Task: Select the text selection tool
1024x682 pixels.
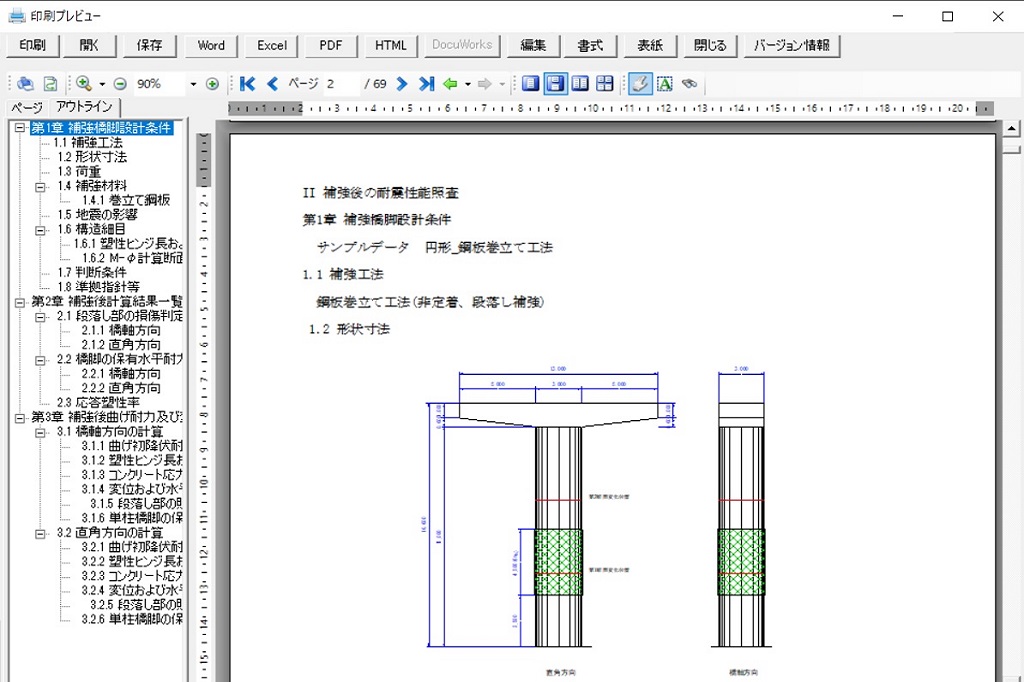Action: tap(665, 84)
